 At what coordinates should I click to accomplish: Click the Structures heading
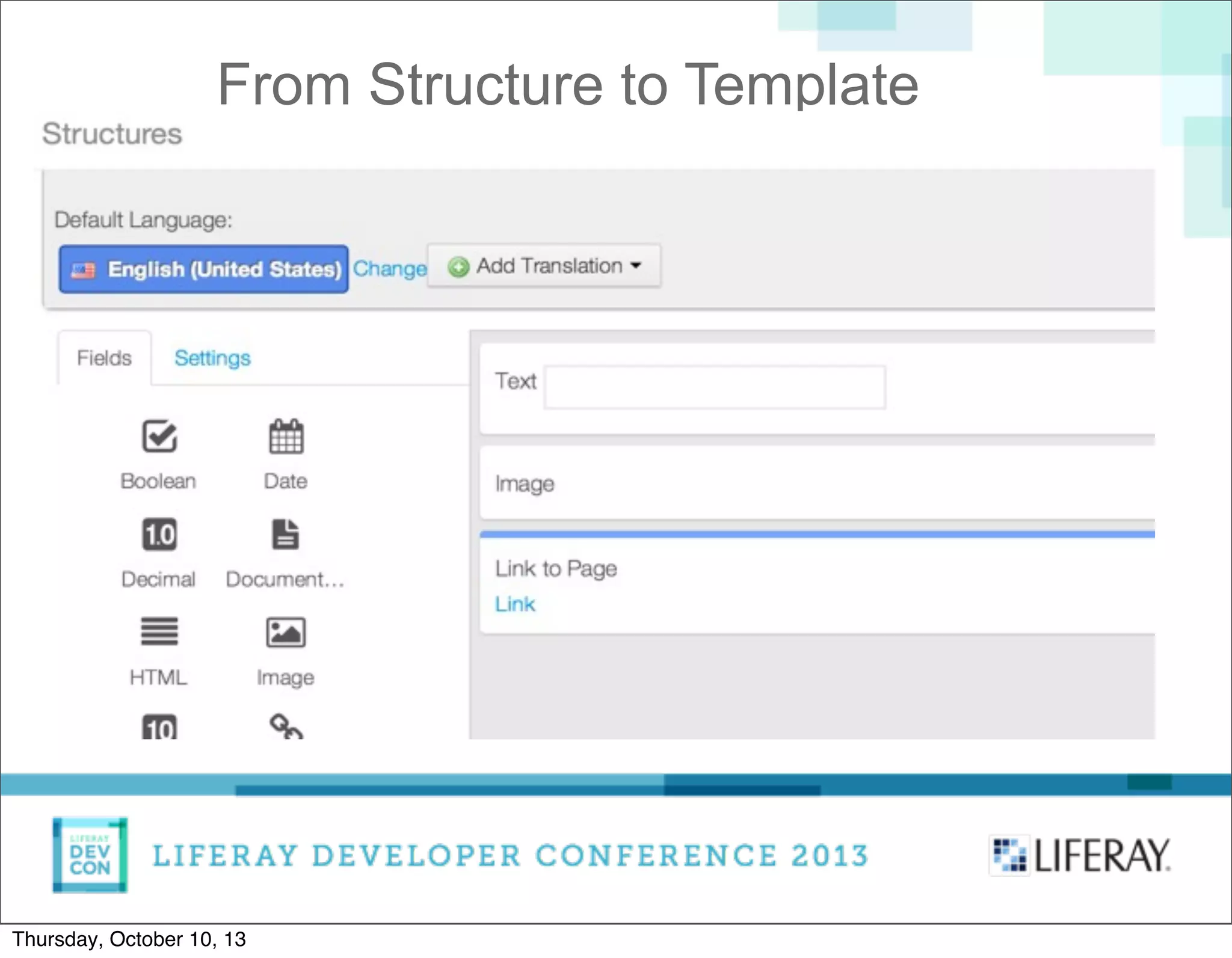coord(112,134)
